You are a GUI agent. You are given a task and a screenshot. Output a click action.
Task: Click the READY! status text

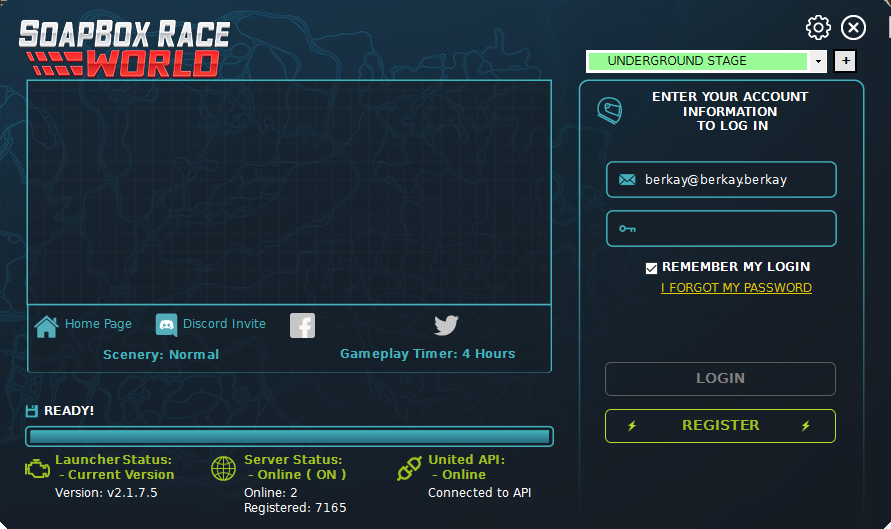click(69, 410)
